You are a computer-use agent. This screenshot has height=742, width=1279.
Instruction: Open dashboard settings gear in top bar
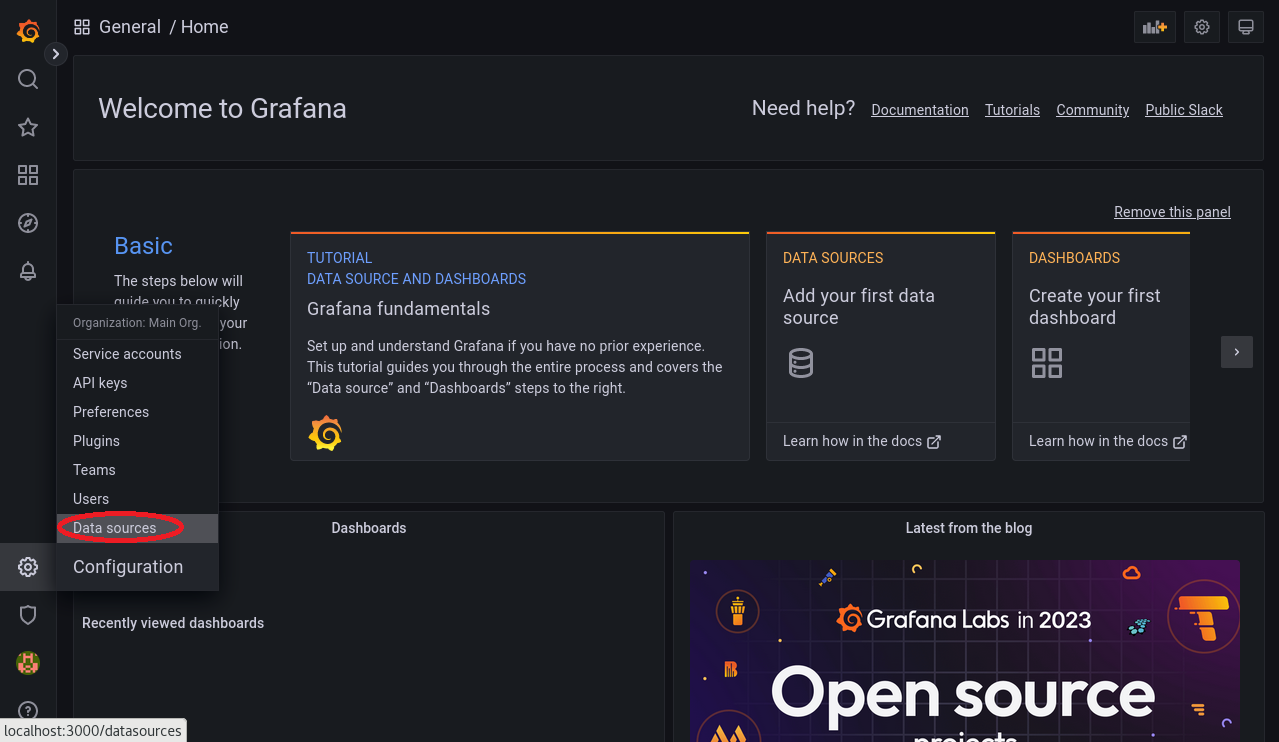click(x=1202, y=27)
